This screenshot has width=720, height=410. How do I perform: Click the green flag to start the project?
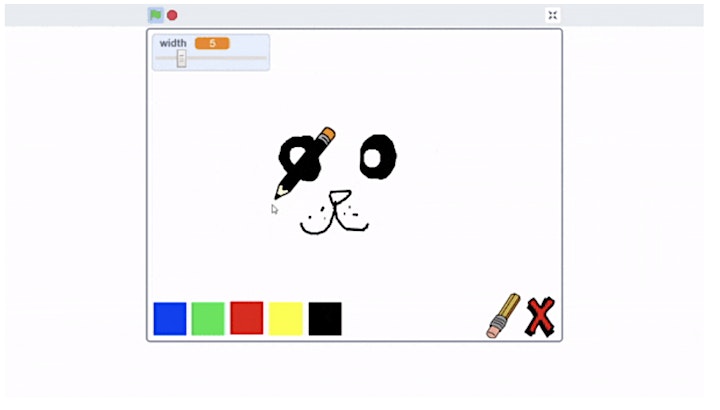(x=156, y=15)
